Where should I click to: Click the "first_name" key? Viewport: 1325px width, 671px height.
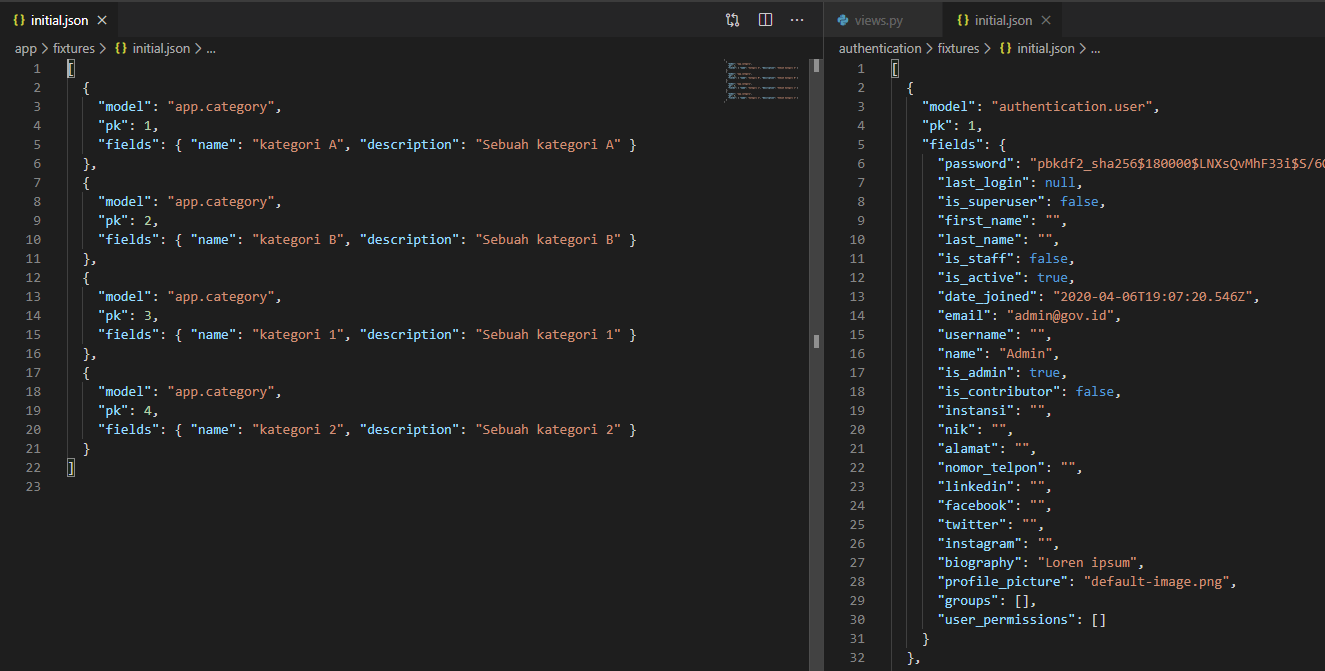(983, 221)
